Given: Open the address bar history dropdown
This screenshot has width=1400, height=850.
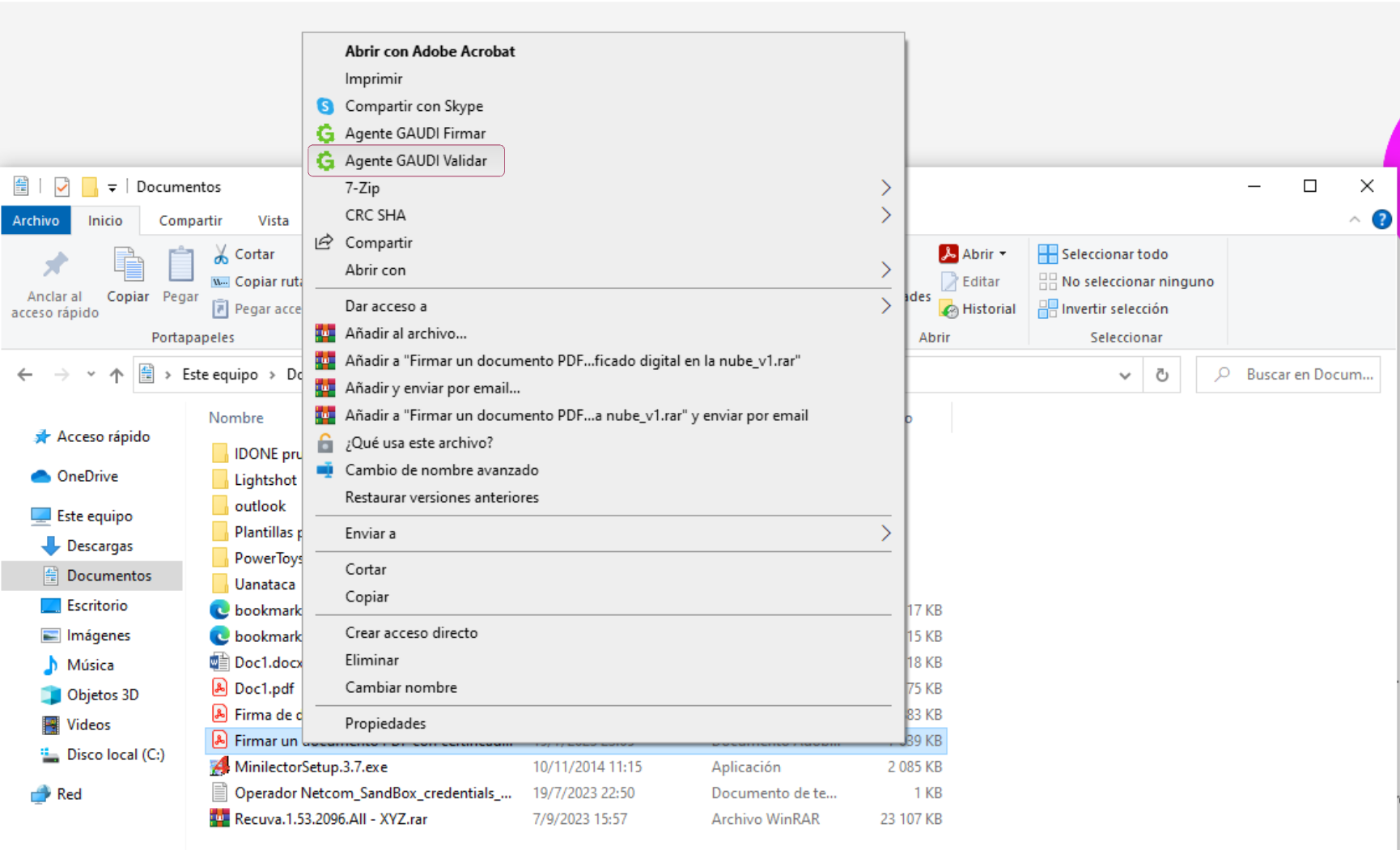Looking at the screenshot, I should point(1125,375).
